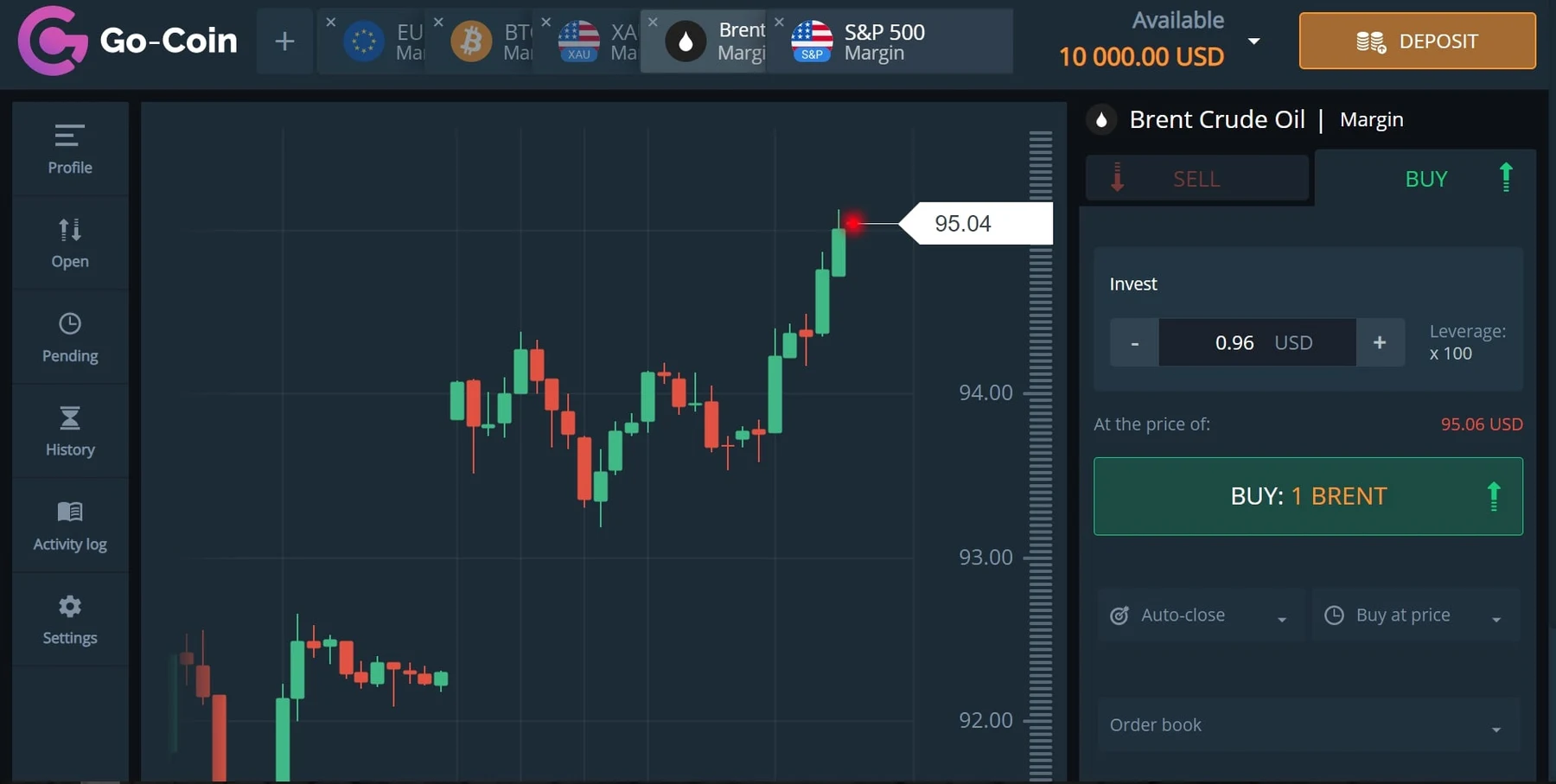Click the oil drop icon in Brent tab
The height and width of the screenshot is (784, 1556).
[686, 41]
